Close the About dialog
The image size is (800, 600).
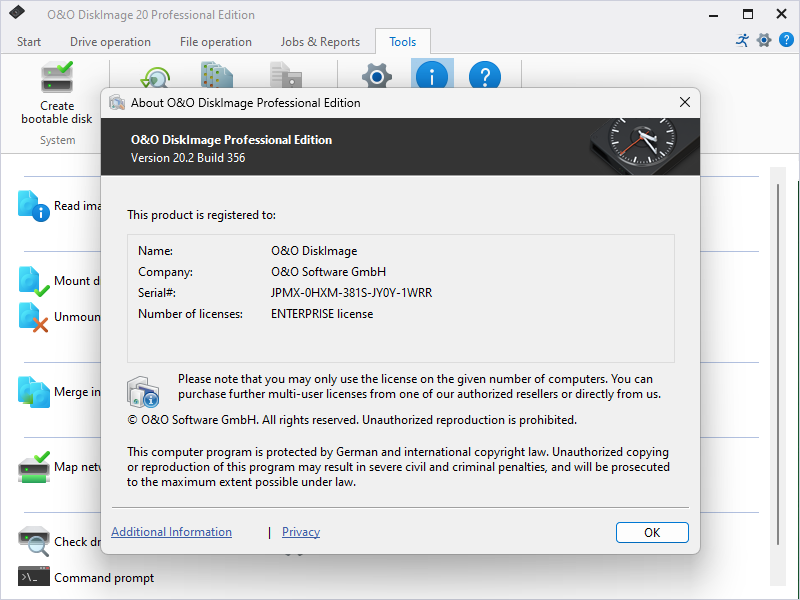click(x=685, y=103)
